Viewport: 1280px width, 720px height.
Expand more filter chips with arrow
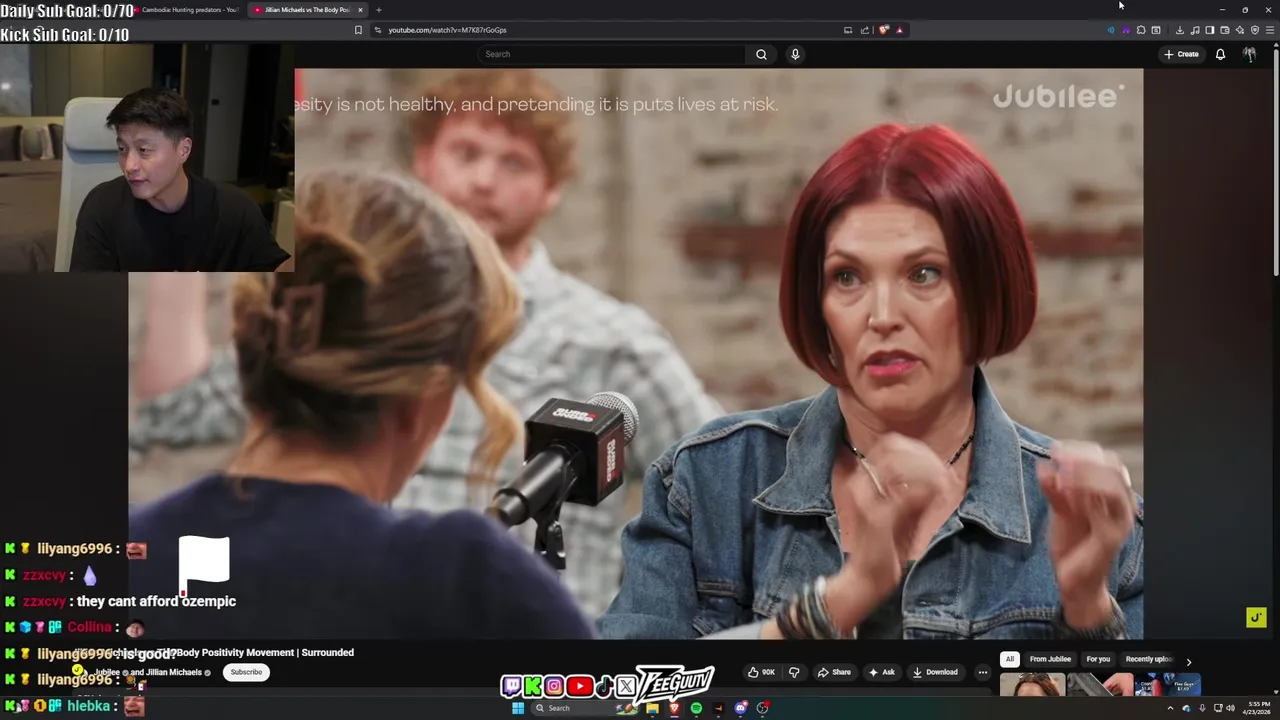pyautogui.click(x=1188, y=661)
